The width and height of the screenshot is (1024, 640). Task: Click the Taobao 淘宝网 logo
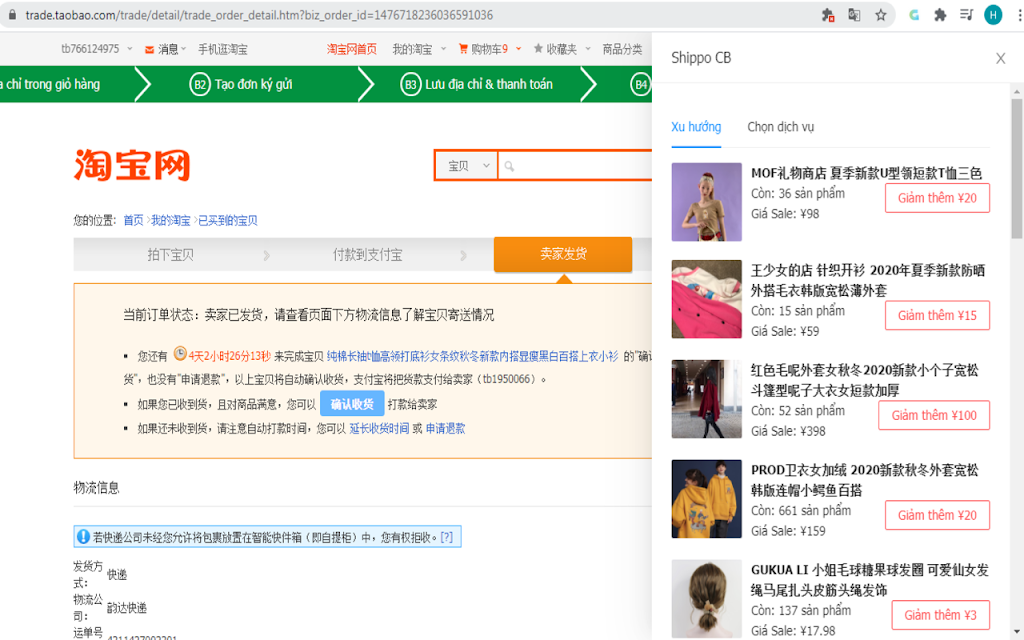point(132,165)
